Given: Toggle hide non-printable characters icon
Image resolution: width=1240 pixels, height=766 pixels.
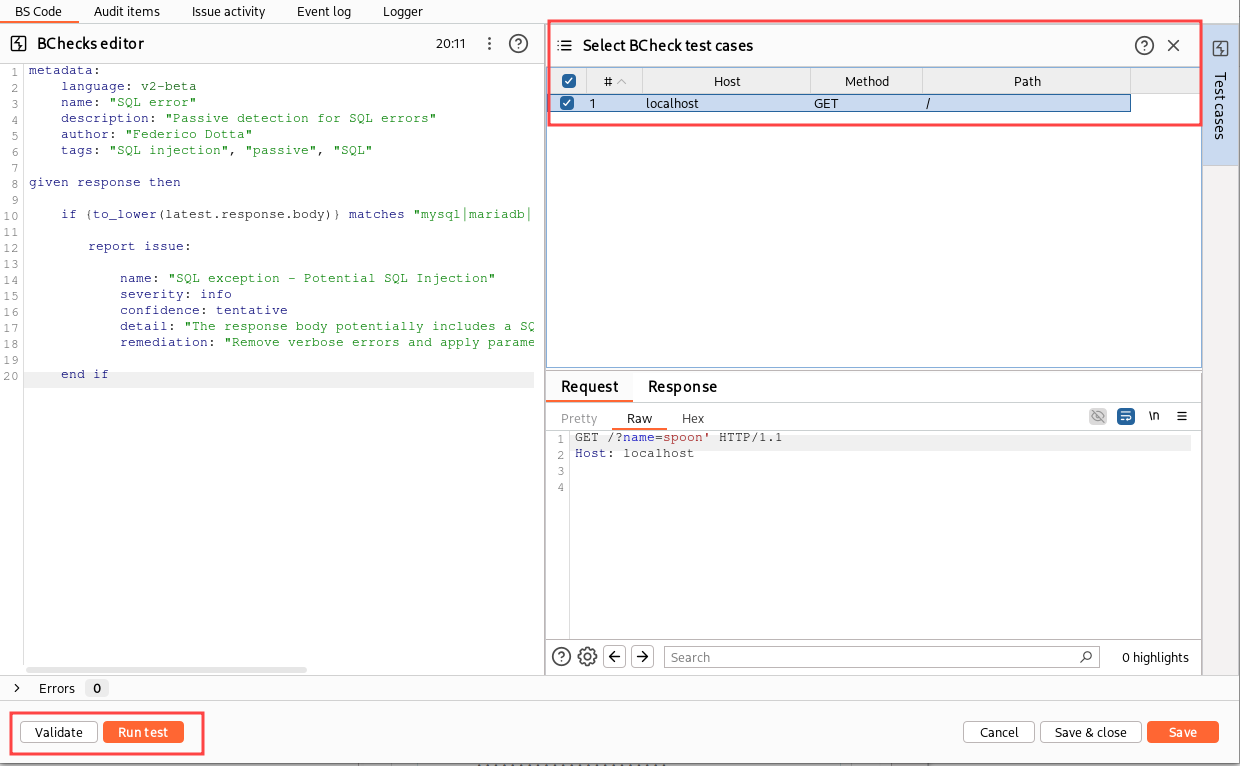Looking at the screenshot, I should (1098, 417).
